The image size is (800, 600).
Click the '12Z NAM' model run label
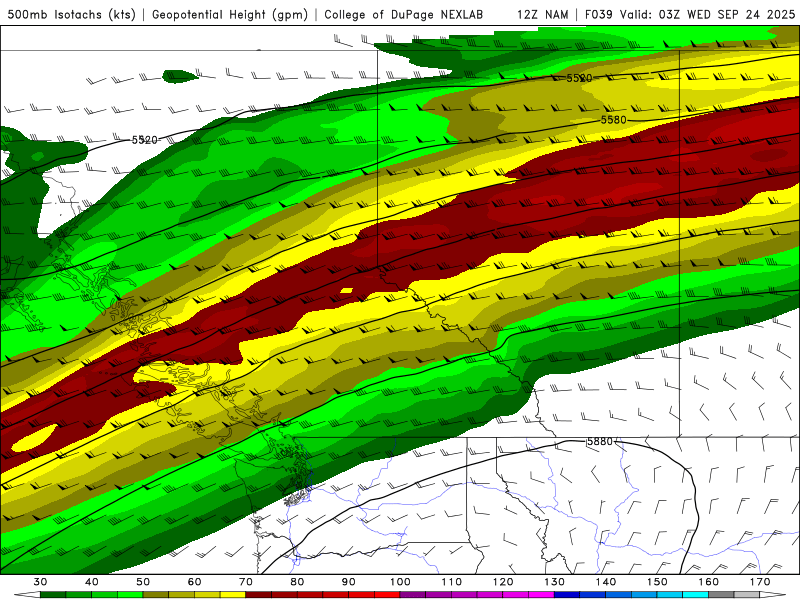(x=542, y=15)
